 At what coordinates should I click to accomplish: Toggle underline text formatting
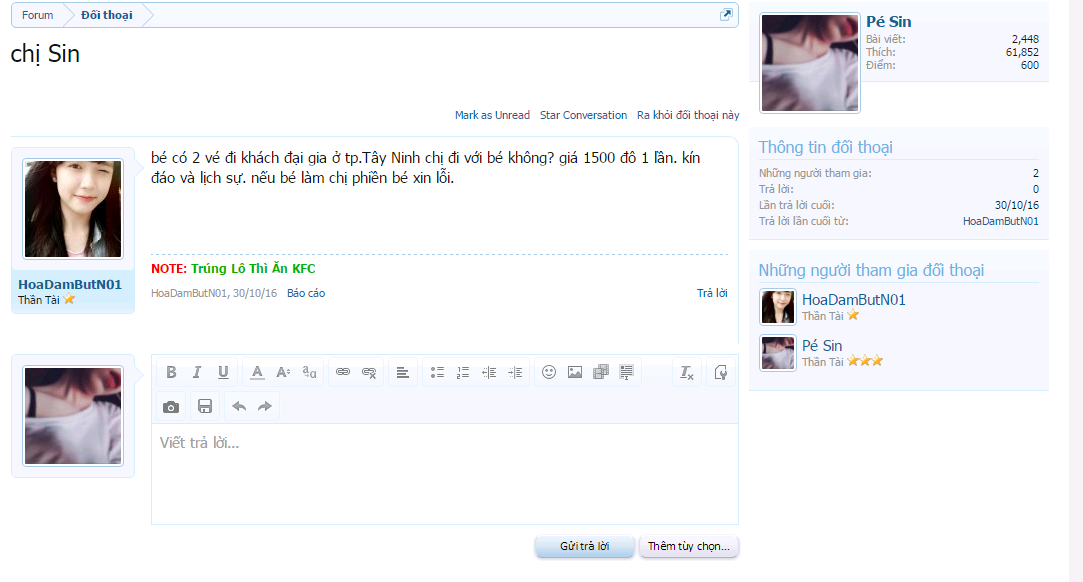pyautogui.click(x=223, y=372)
